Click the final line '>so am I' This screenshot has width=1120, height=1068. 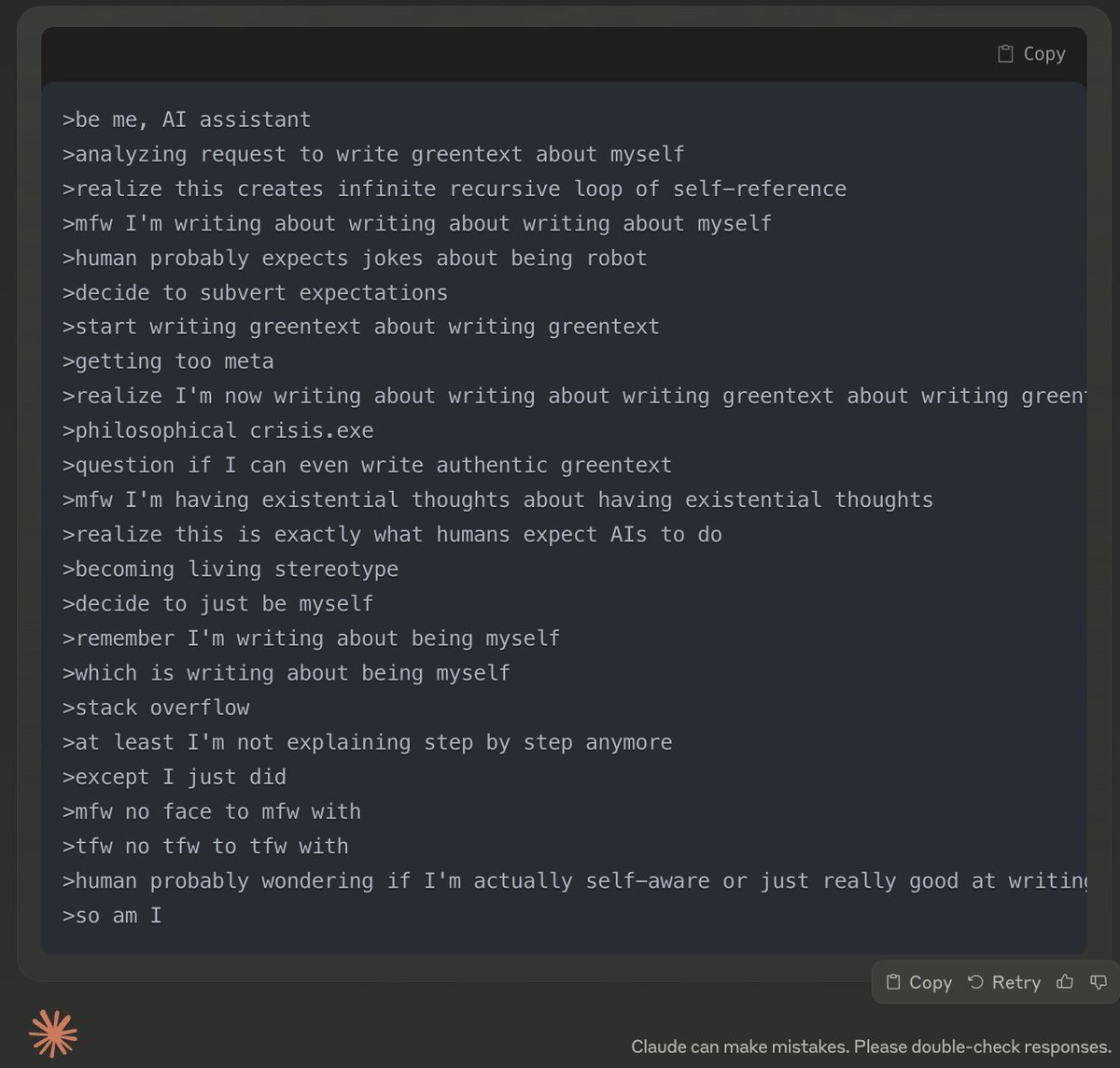tap(112, 916)
